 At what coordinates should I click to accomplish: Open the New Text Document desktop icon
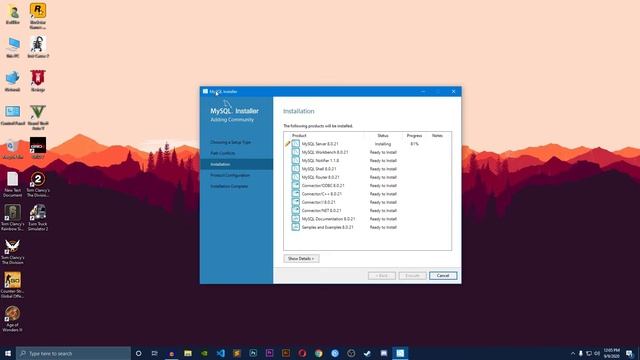click(13, 184)
